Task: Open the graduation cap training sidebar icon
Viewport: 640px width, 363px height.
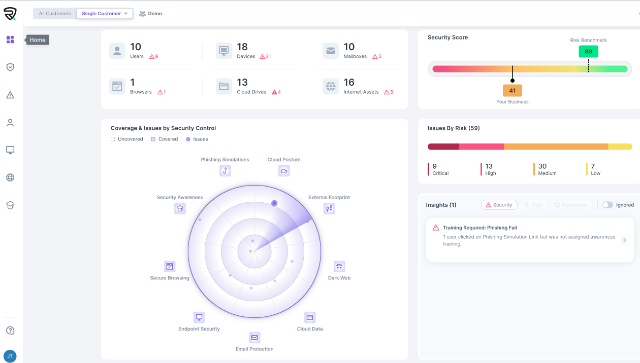Action: [10, 205]
